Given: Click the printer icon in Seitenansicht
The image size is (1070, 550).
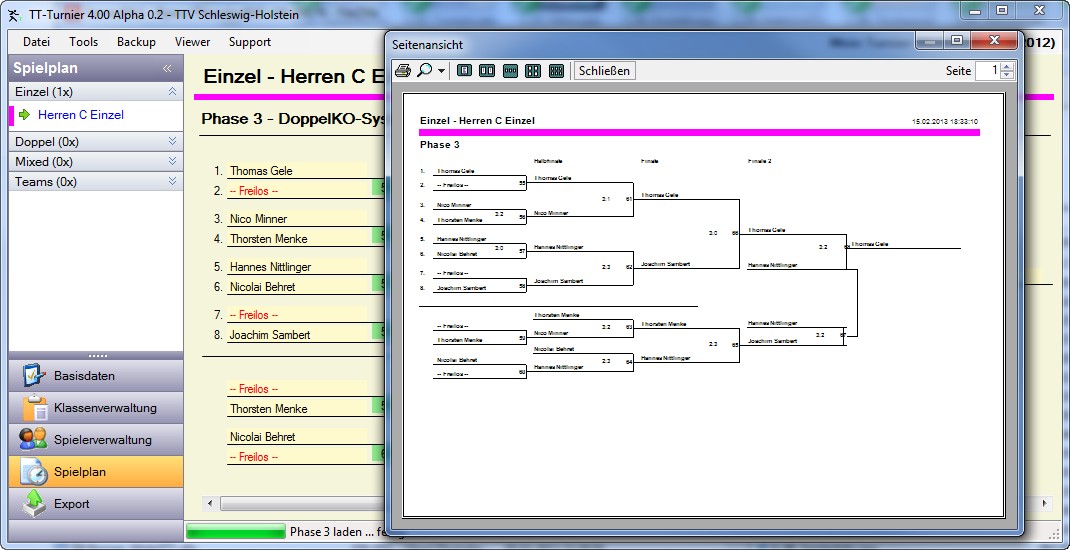Looking at the screenshot, I should coord(403,71).
